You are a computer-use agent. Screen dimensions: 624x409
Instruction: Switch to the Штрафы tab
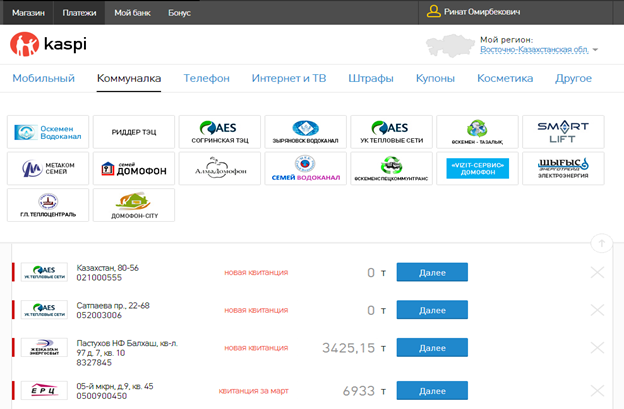click(371, 78)
